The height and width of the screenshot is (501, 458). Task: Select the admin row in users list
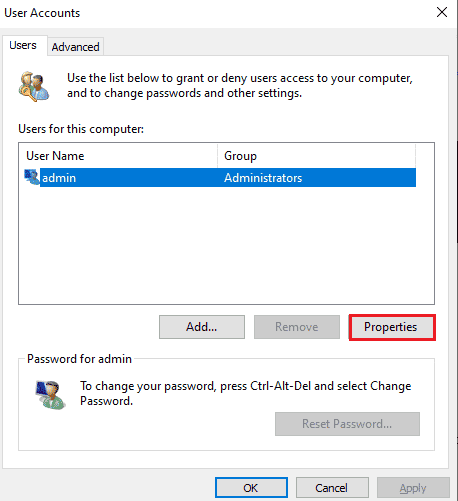[x=220, y=177]
